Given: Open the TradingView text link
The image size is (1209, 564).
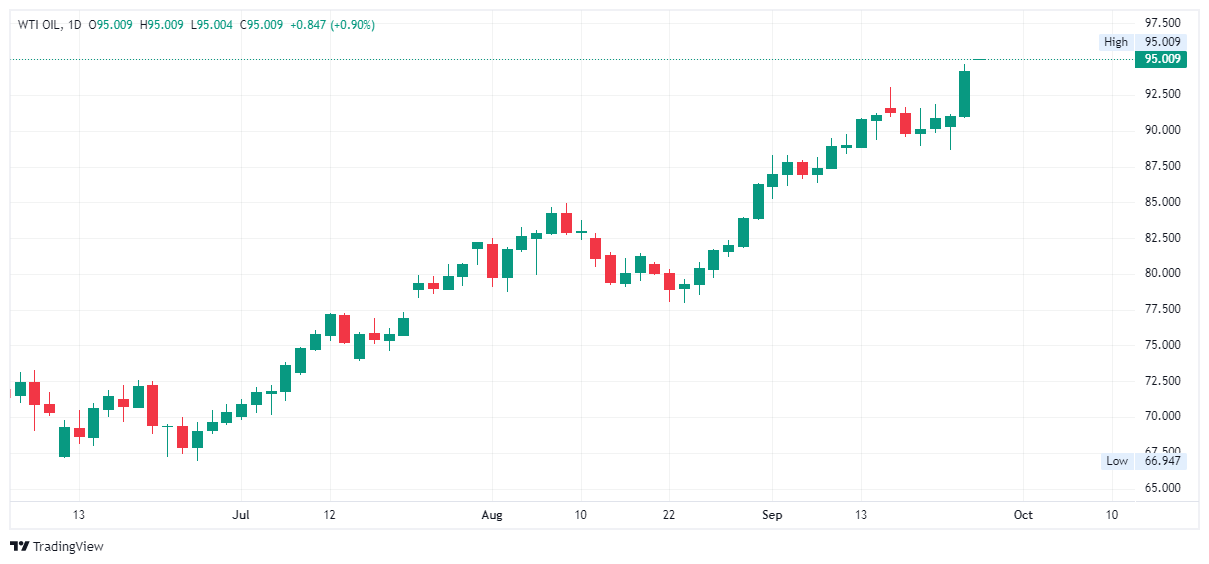Looking at the screenshot, I should [68, 547].
